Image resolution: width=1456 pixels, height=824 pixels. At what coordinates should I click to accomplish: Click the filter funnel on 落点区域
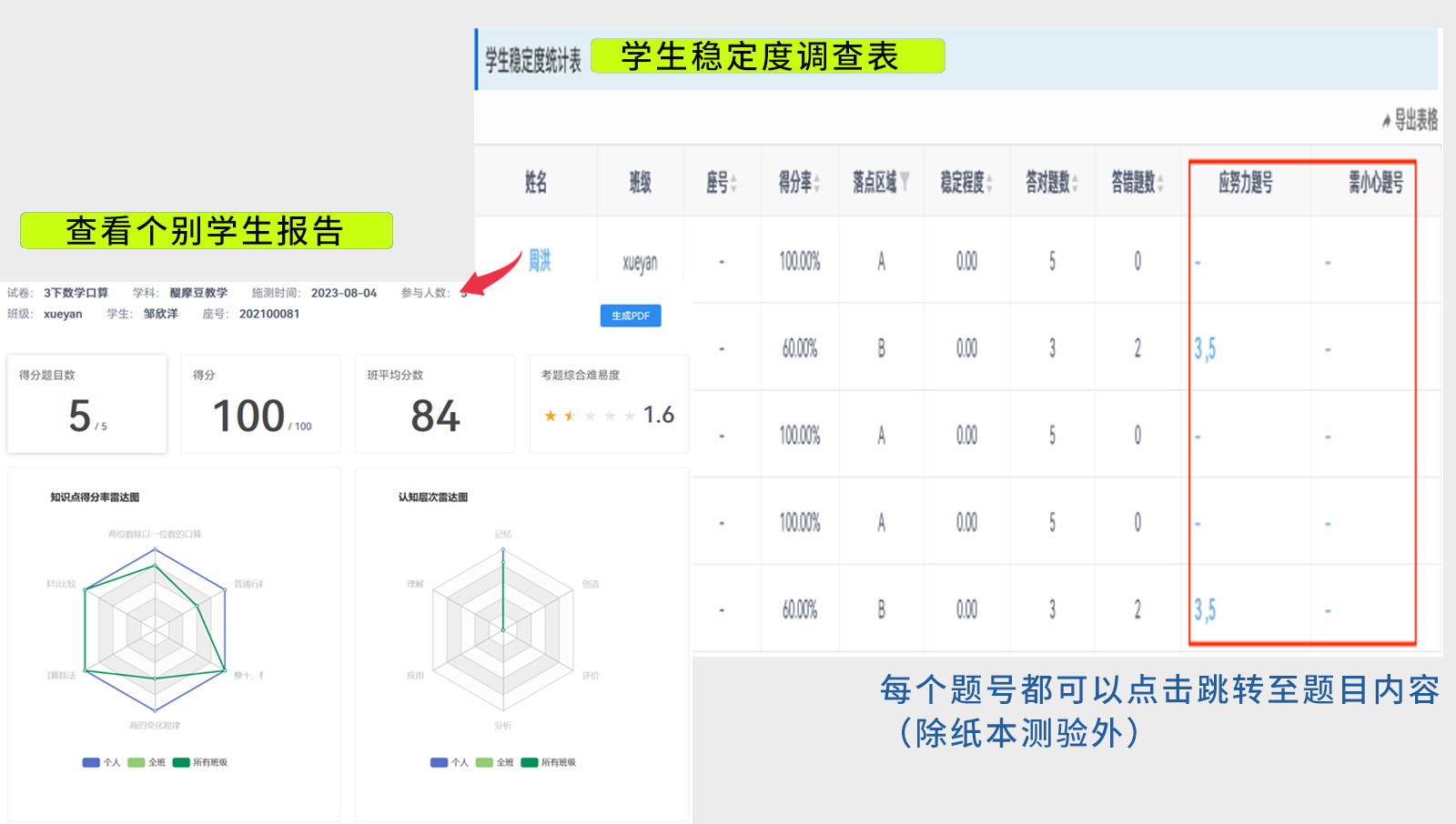pyautogui.click(x=905, y=182)
